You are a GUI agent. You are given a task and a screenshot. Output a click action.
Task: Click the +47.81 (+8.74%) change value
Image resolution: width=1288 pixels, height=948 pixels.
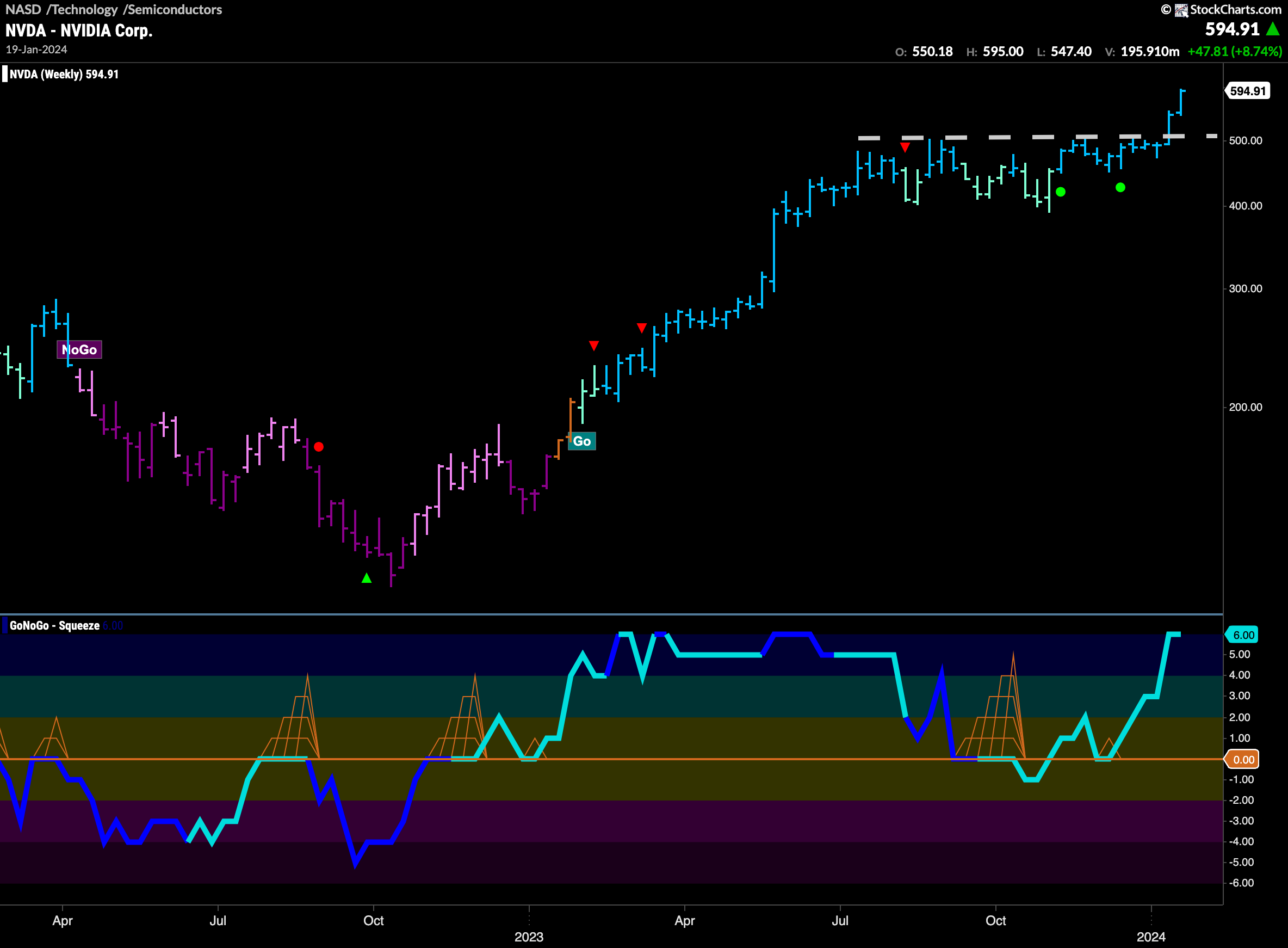point(1235,52)
